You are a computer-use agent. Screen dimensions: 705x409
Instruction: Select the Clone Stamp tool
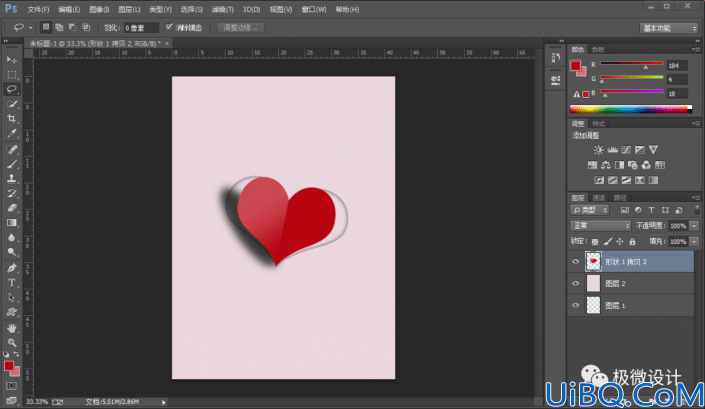pos(12,178)
